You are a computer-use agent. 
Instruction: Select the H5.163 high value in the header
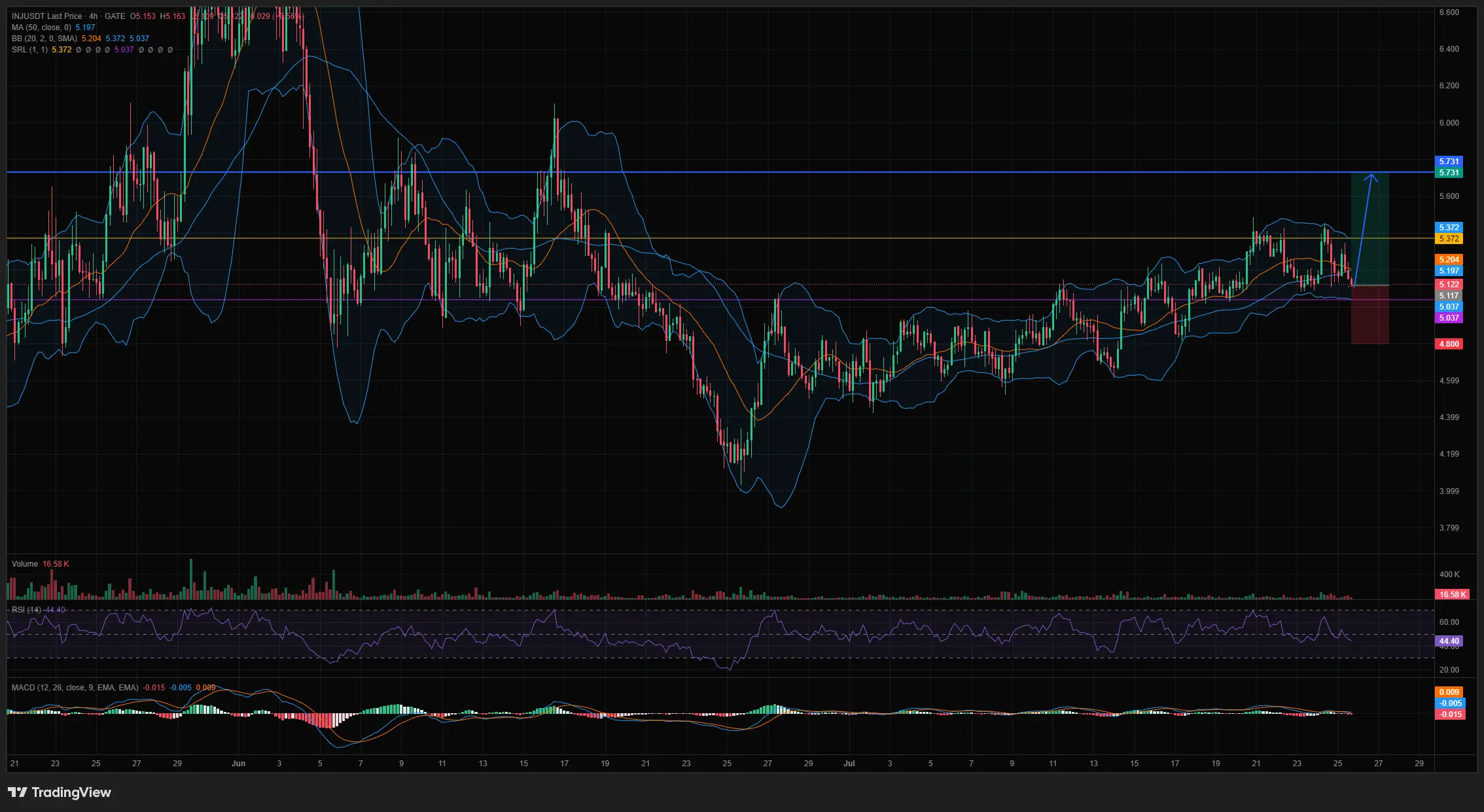(173, 16)
